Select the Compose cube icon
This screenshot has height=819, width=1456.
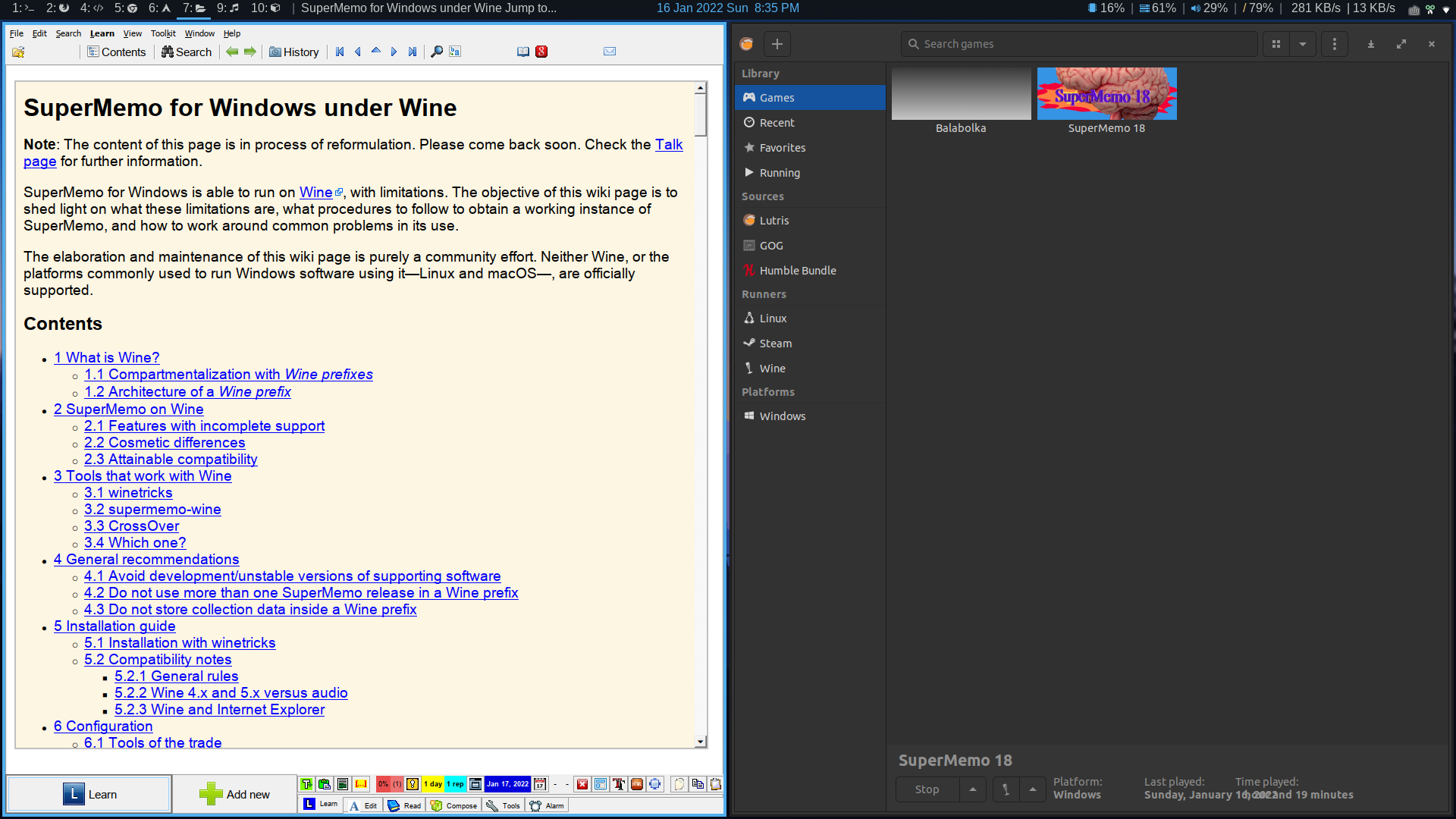(438, 805)
